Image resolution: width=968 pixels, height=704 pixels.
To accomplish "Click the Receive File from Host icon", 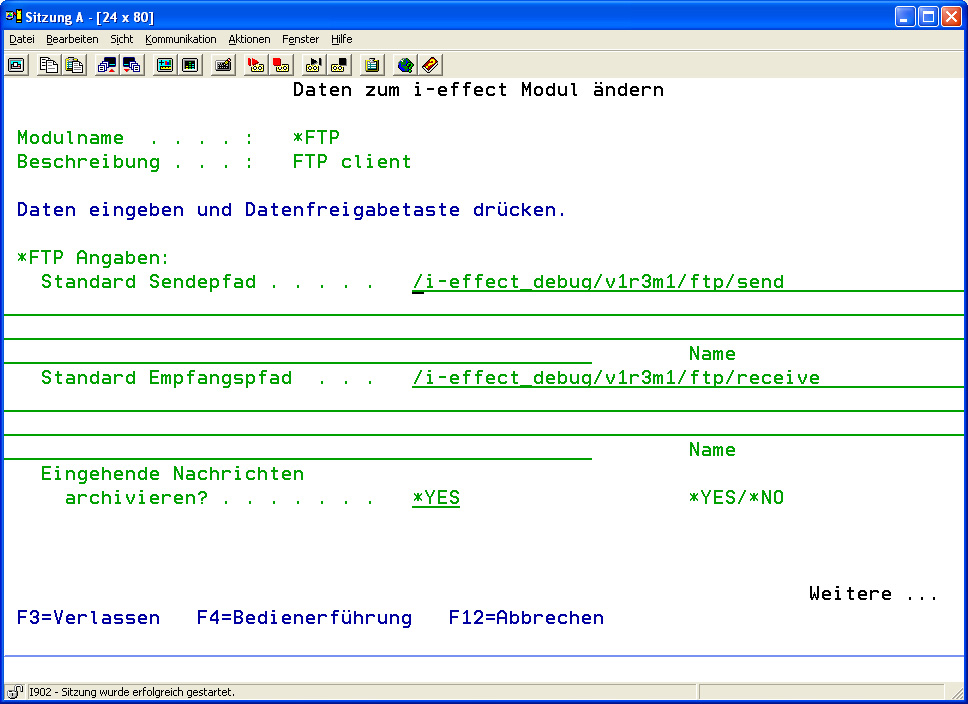I will pos(132,65).
